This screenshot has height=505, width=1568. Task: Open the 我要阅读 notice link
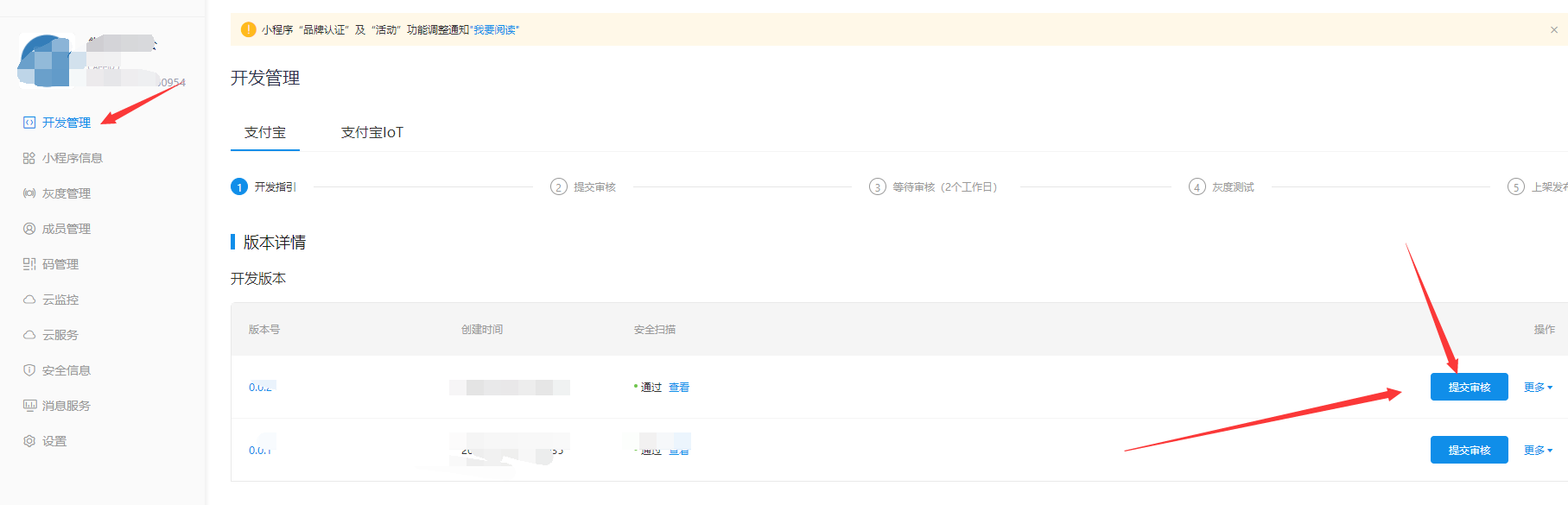click(496, 30)
